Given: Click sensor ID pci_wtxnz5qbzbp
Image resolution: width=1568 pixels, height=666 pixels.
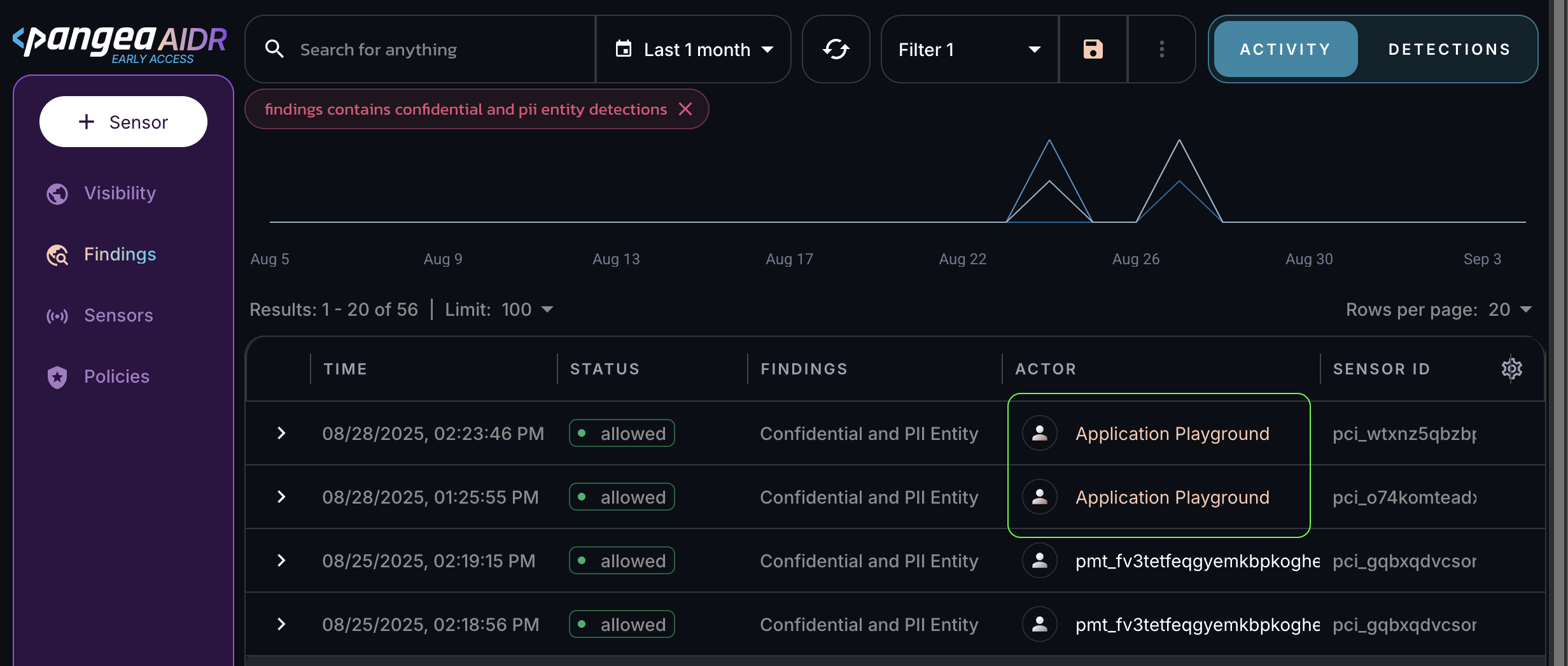Looking at the screenshot, I should click(1404, 433).
